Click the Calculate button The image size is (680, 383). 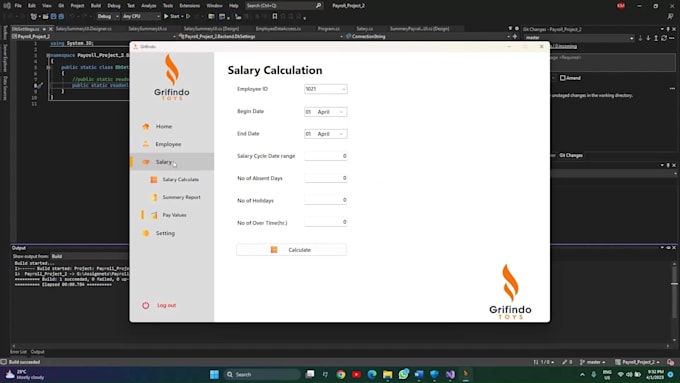tap(291, 250)
